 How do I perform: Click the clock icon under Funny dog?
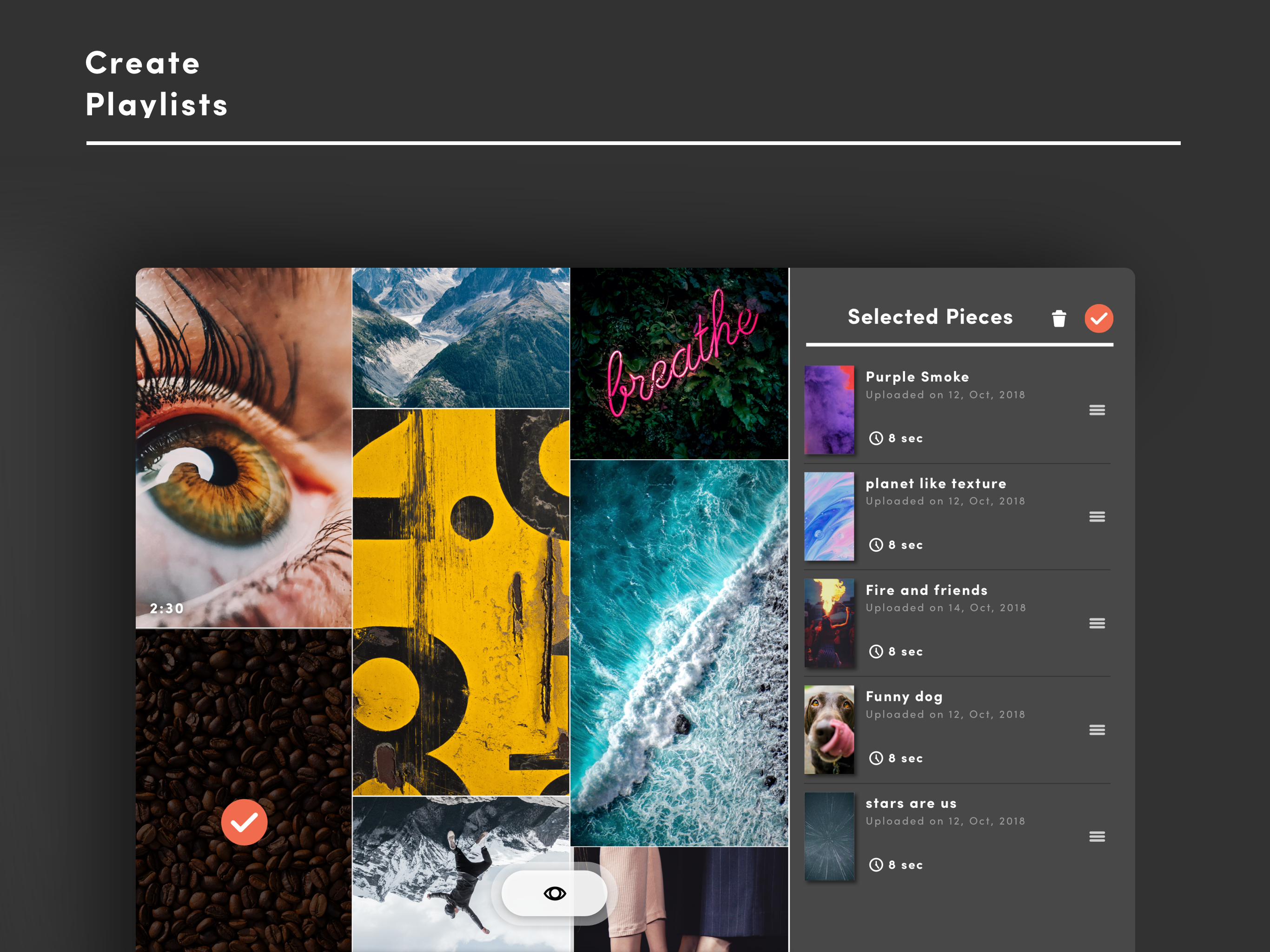click(875, 758)
